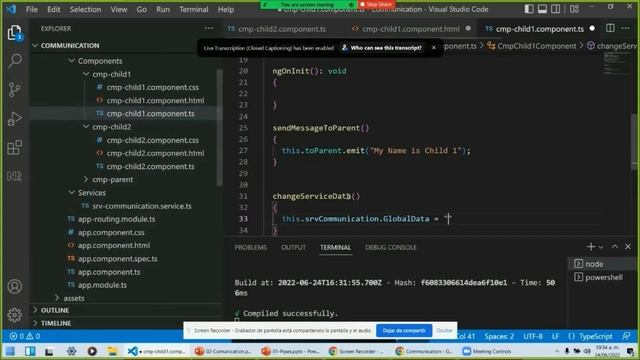The height and width of the screenshot is (360, 640).
Task: Switch to the PROBLEMS panel tab
Action: click(x=251, y=247)
